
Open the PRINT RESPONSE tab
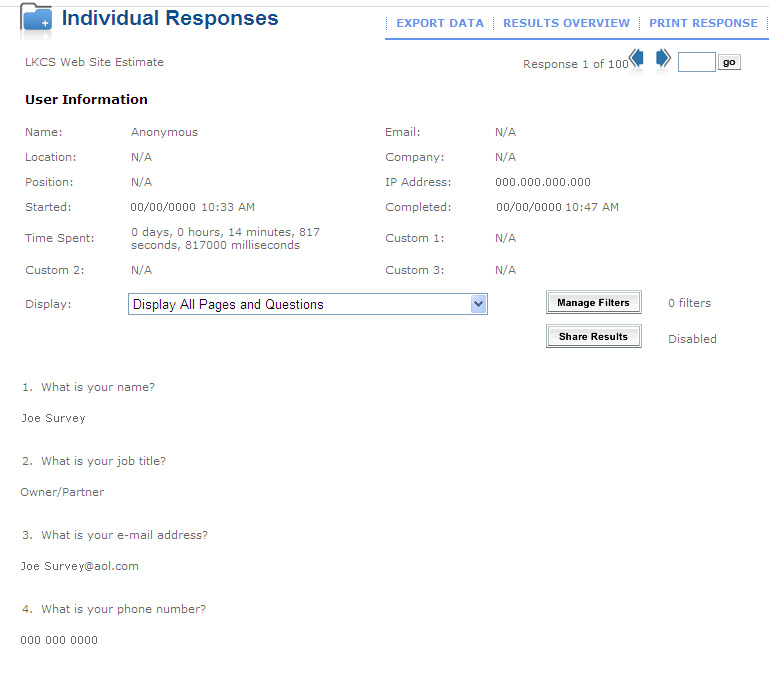tap(703, 23)
